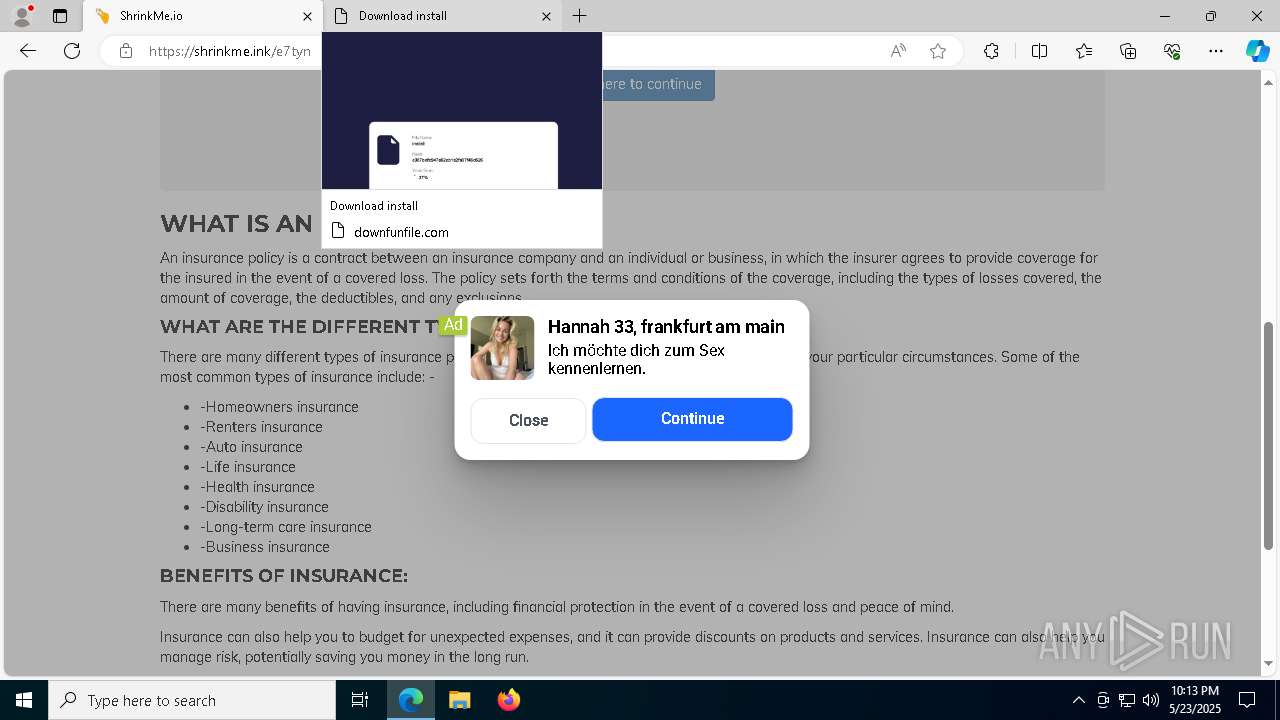Image resolution: width=1280 pixels, height=720 pixels.
Task: Click the '-Disability insurance' list item
Action: coord(264,507)
